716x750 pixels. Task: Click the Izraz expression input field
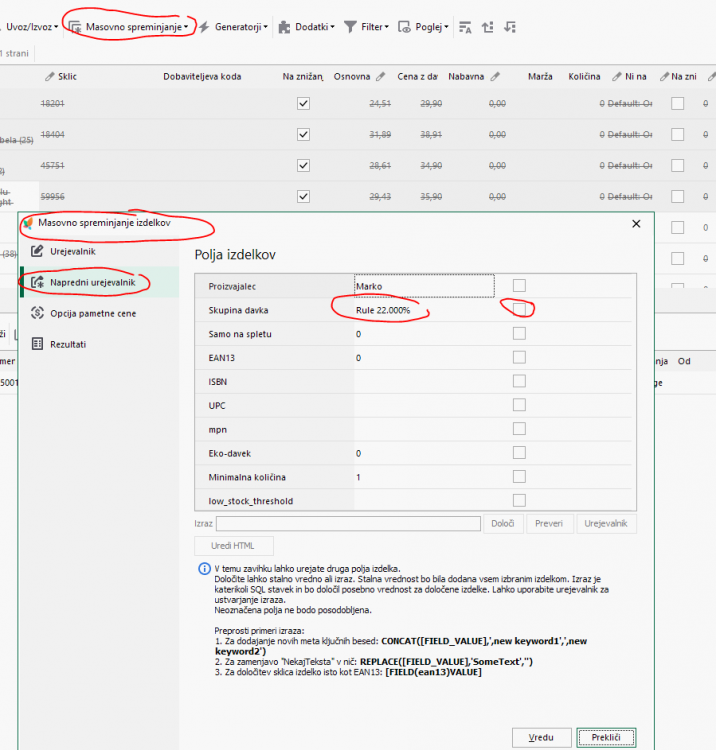[347, 523]
